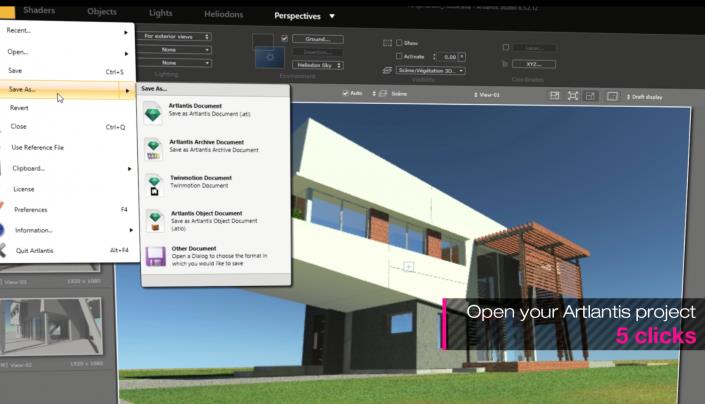Select the Perspectives tab
The image size is (705, 404).
297,16
